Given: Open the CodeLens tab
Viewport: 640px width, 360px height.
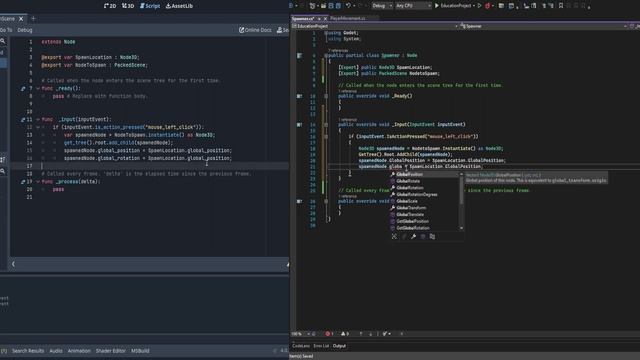Looking at the screenshot, I should [301, 346].
